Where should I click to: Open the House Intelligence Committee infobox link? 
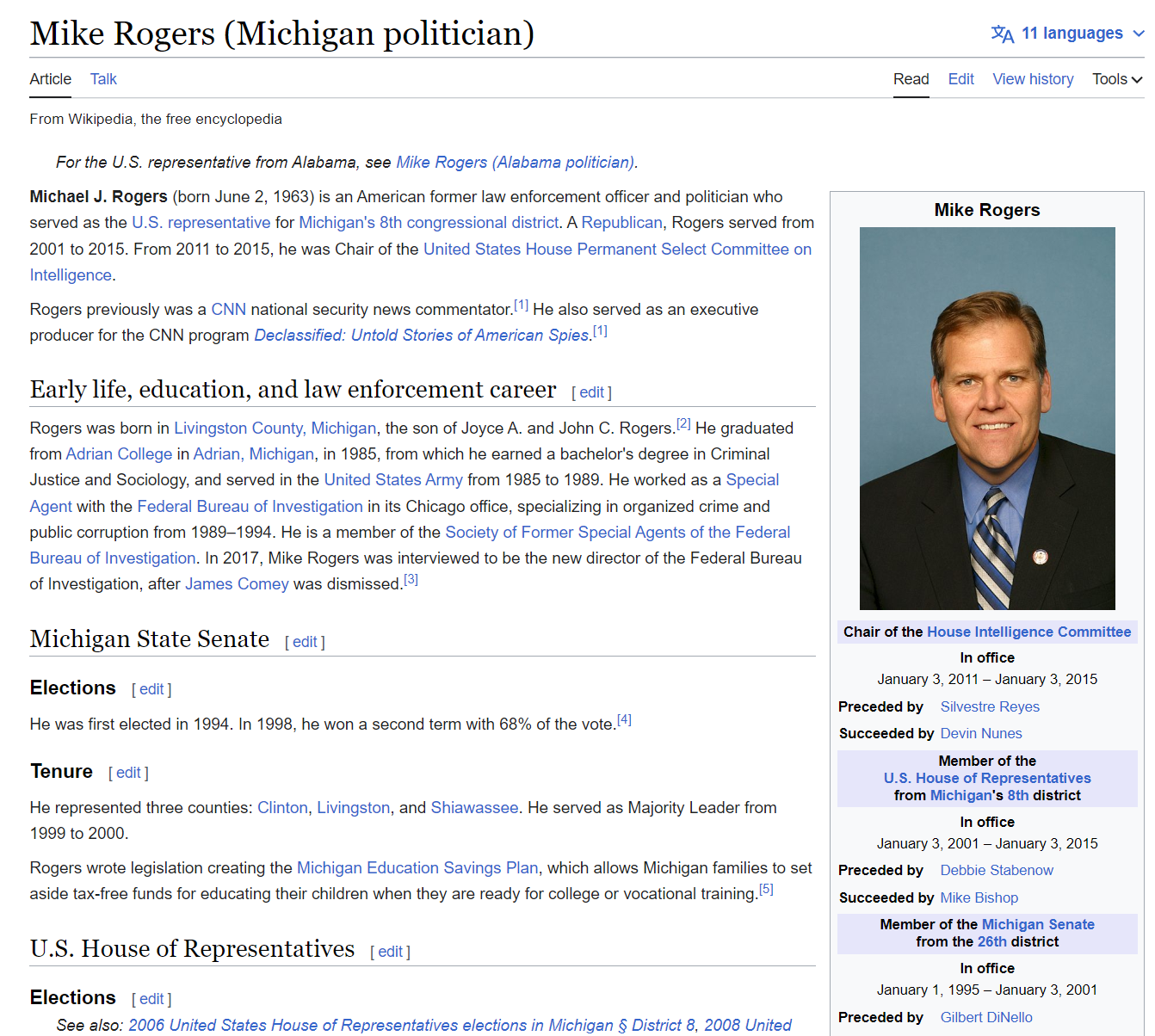[x=1028, y=632]
